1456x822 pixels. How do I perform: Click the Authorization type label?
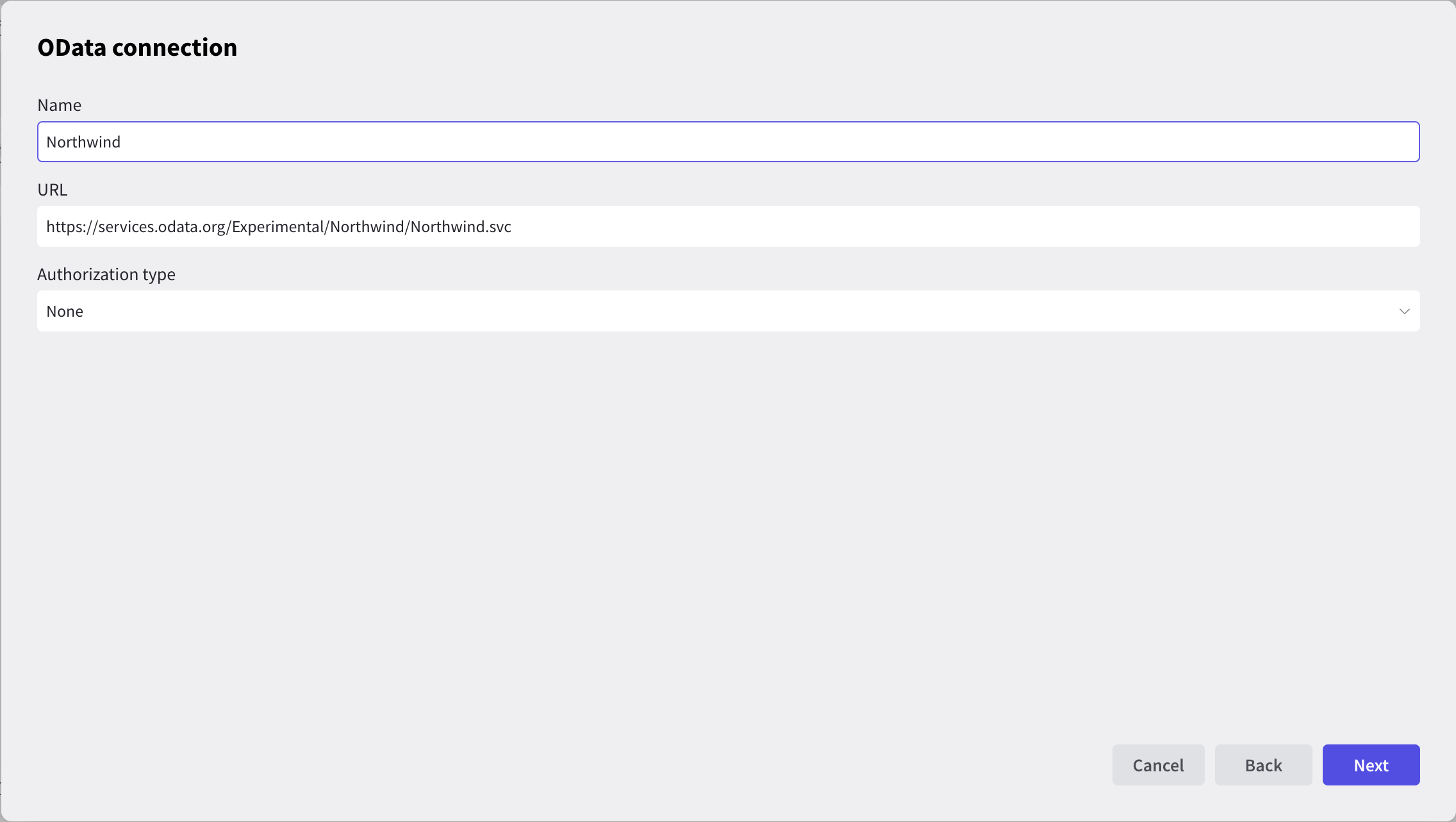(106, 274)
